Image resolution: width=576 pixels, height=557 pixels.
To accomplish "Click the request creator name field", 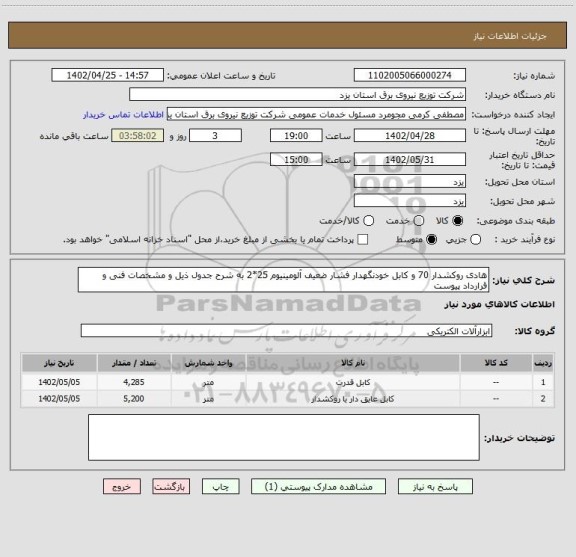I will [x=316, y=114].
